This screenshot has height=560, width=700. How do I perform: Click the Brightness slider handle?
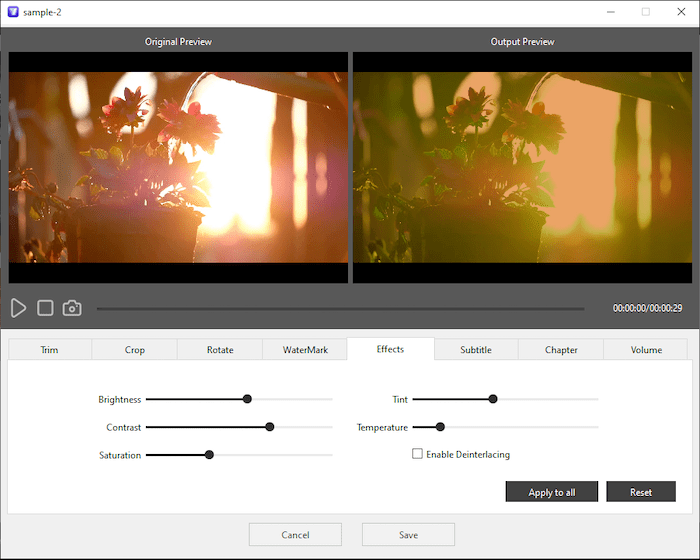[247, 399]
